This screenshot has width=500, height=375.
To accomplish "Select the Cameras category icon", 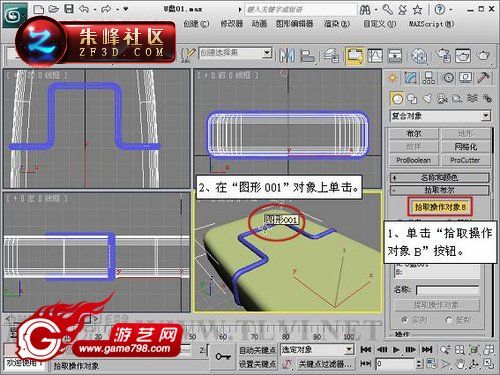I will point(442,98).
